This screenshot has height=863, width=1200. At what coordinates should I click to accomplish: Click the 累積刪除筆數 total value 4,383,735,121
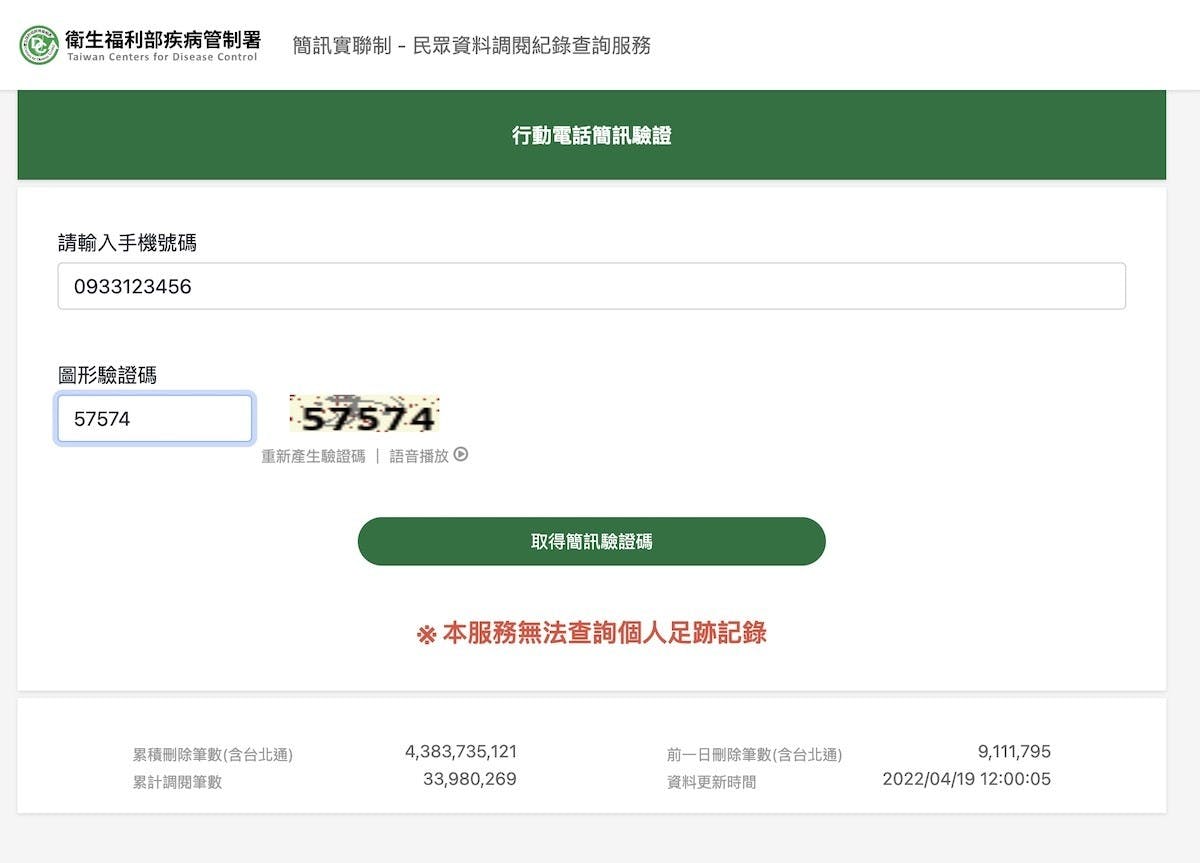coord(461,752)
